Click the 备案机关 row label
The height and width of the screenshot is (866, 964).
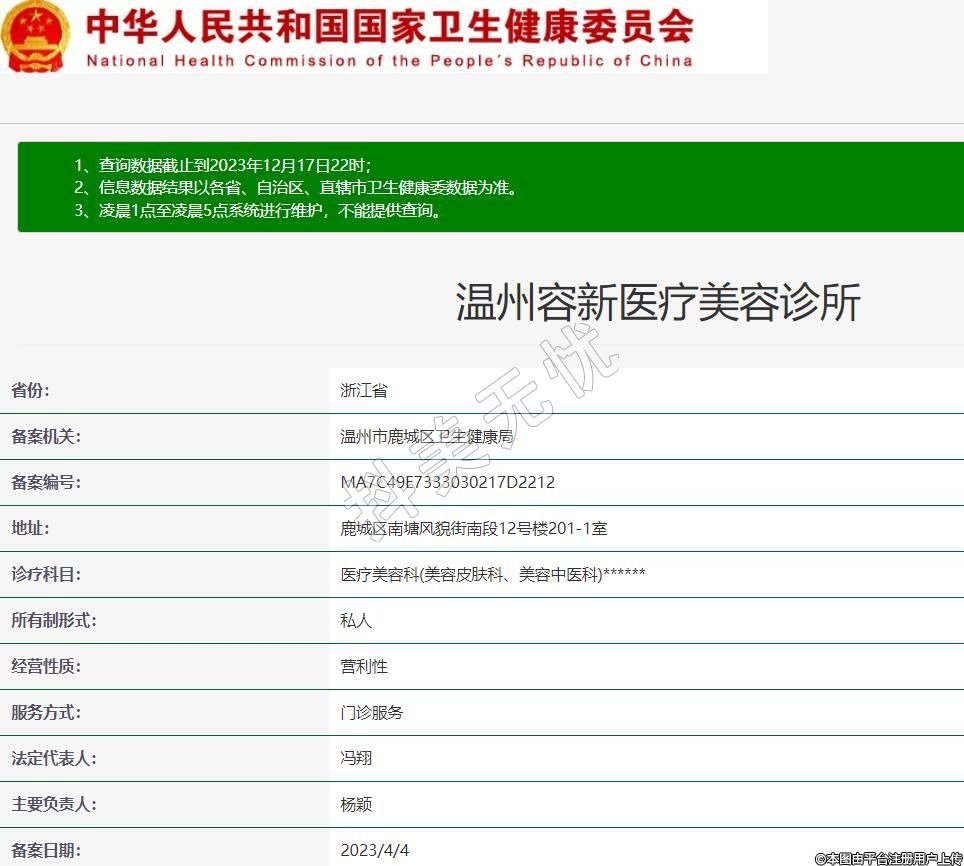45,437
